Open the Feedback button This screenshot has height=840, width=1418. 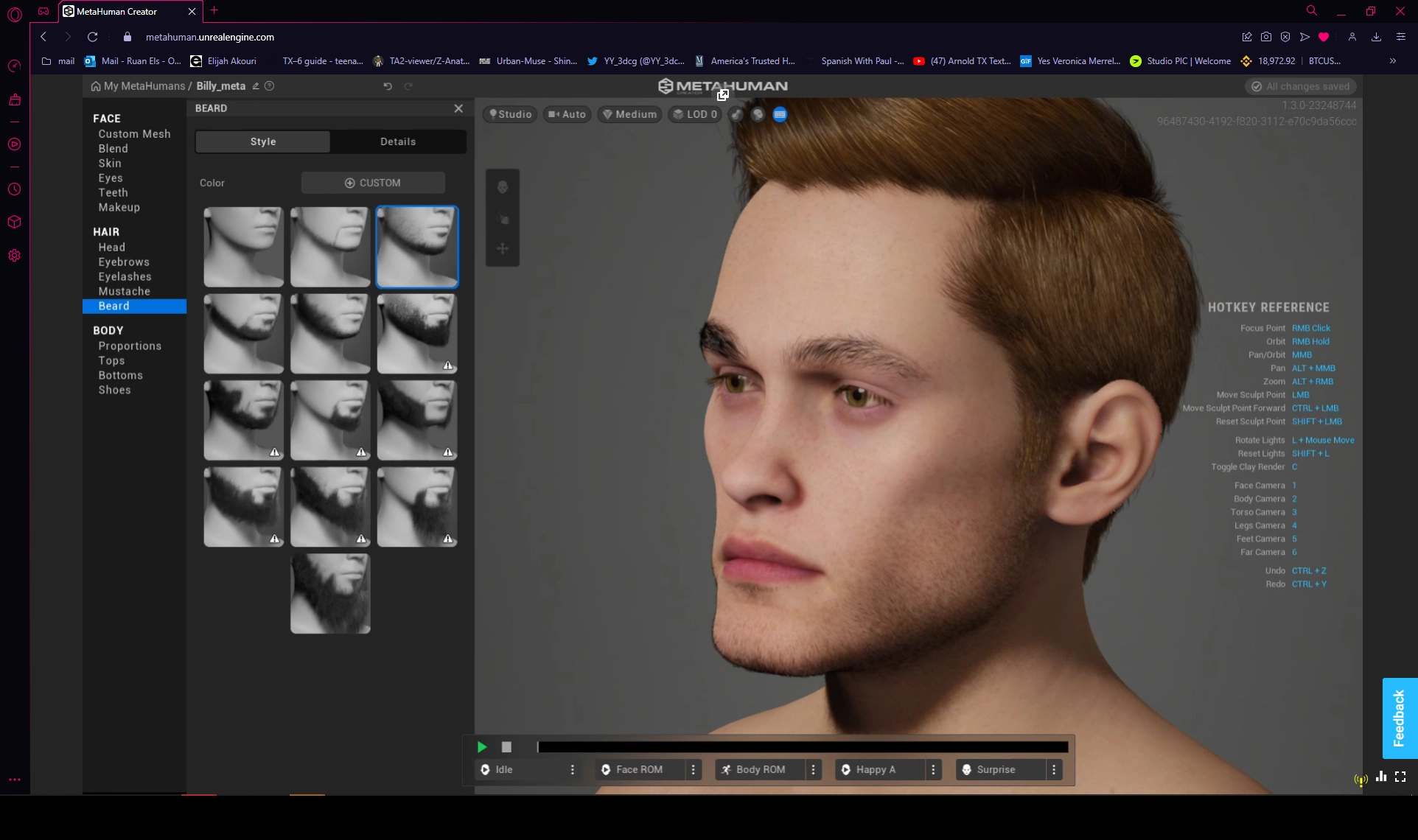[1399, 718]
